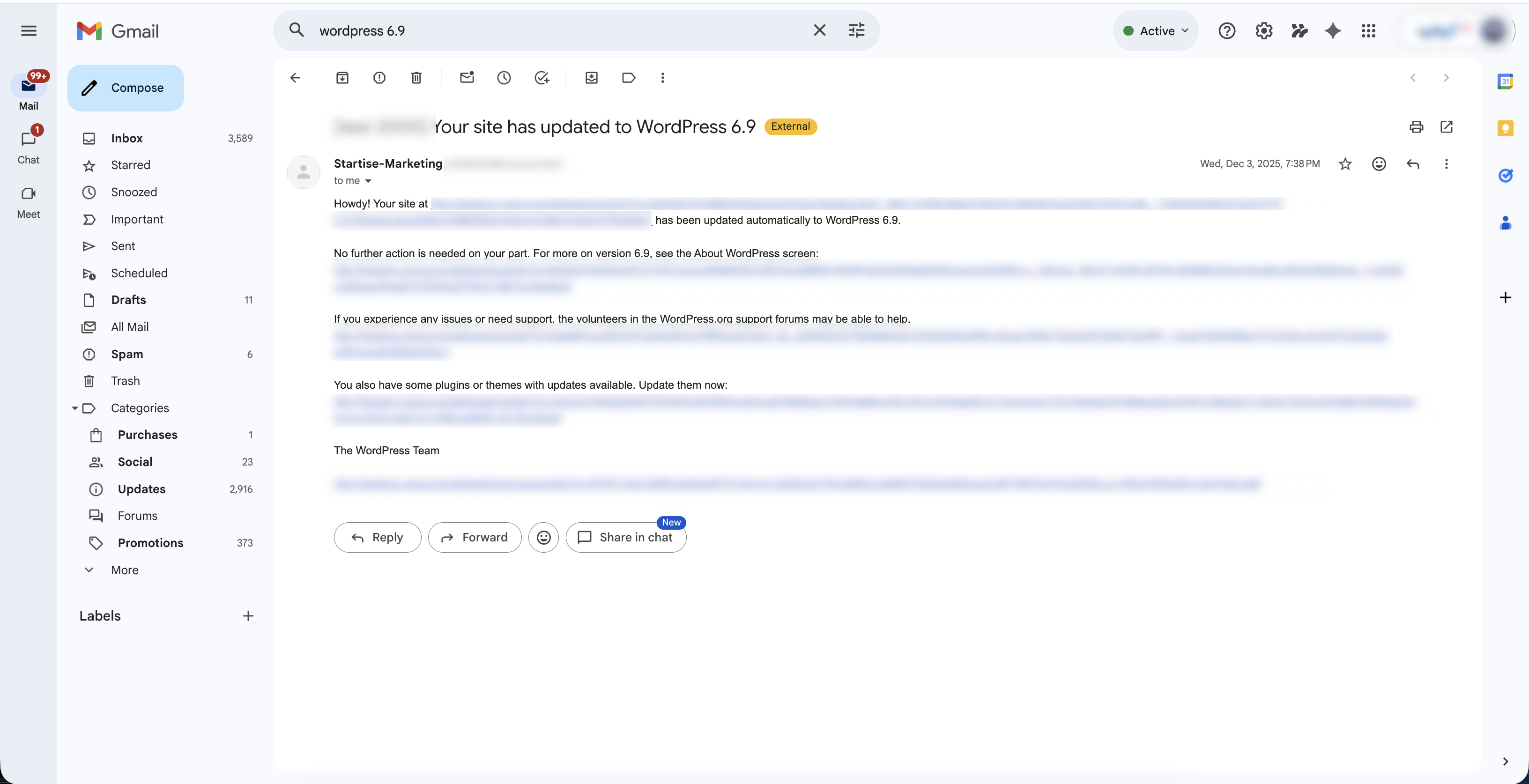Report the message as spam
Image resolution: width=1529 pixels, height=784 pixels.
click(379, 78)
